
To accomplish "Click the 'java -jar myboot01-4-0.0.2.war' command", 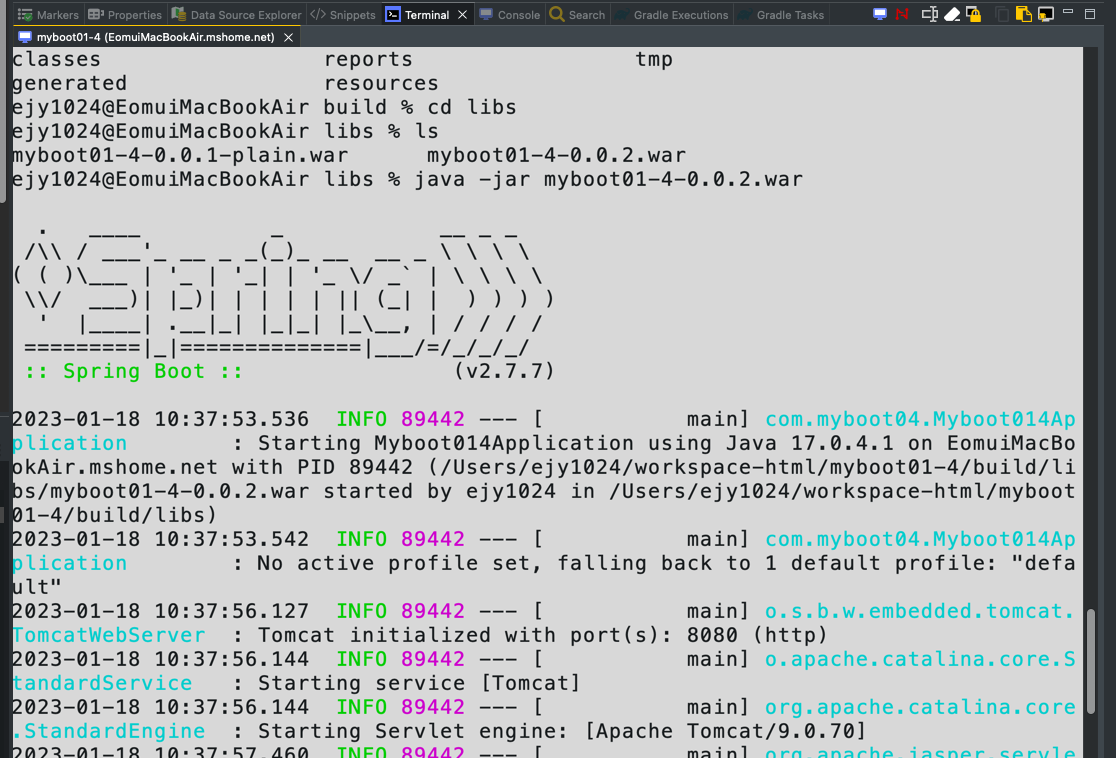I will tap(609, 179).
